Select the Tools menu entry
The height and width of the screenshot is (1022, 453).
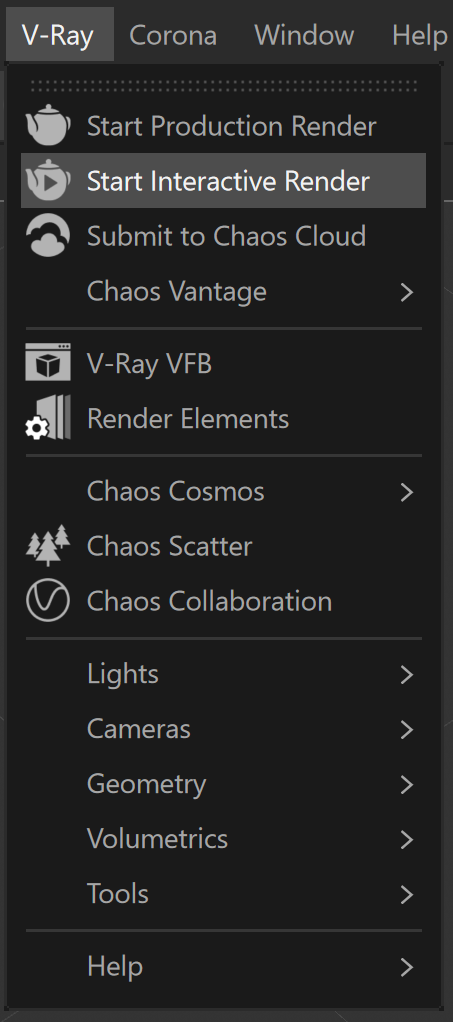[x=224, y=894]
